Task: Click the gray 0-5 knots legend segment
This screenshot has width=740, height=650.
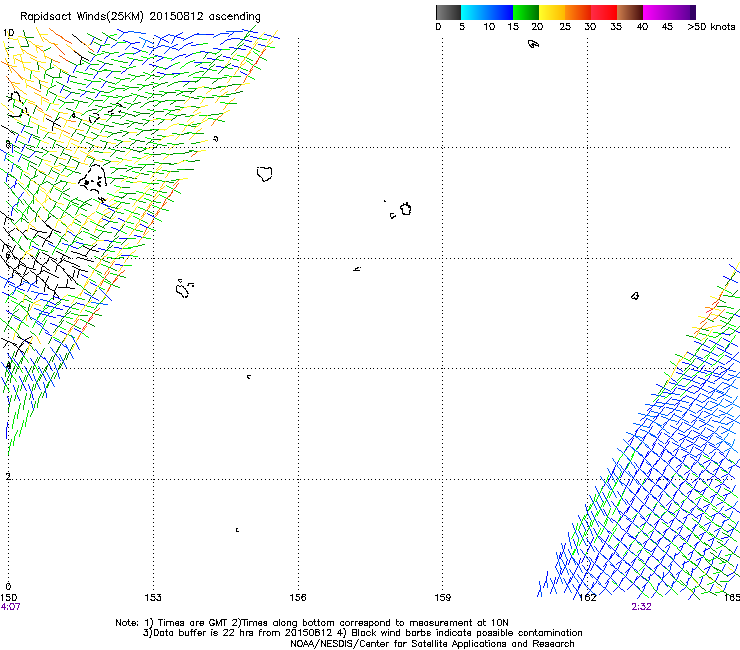Action: 448,12
